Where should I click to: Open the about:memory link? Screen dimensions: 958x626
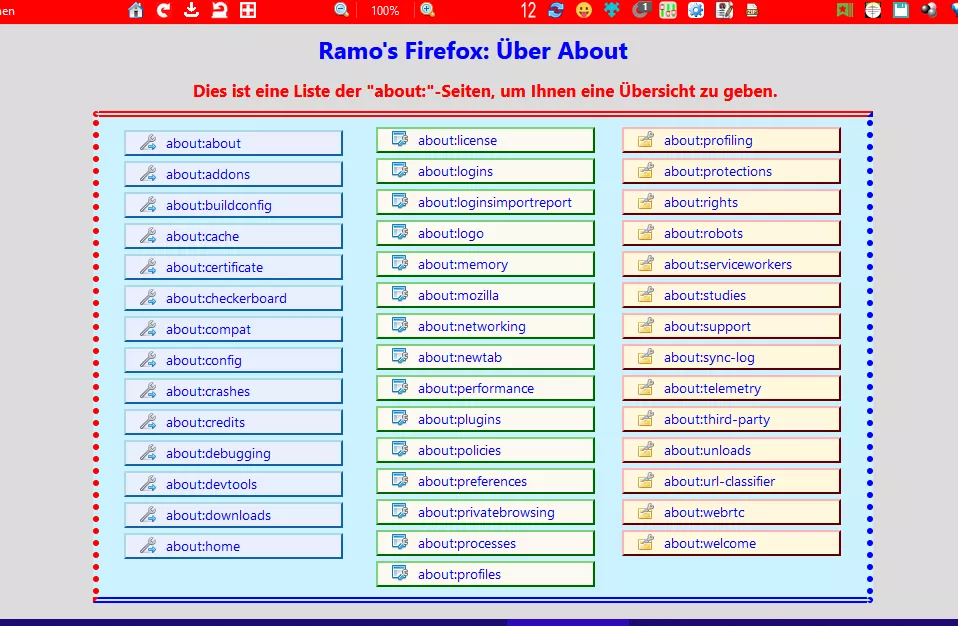click(485, 264)
